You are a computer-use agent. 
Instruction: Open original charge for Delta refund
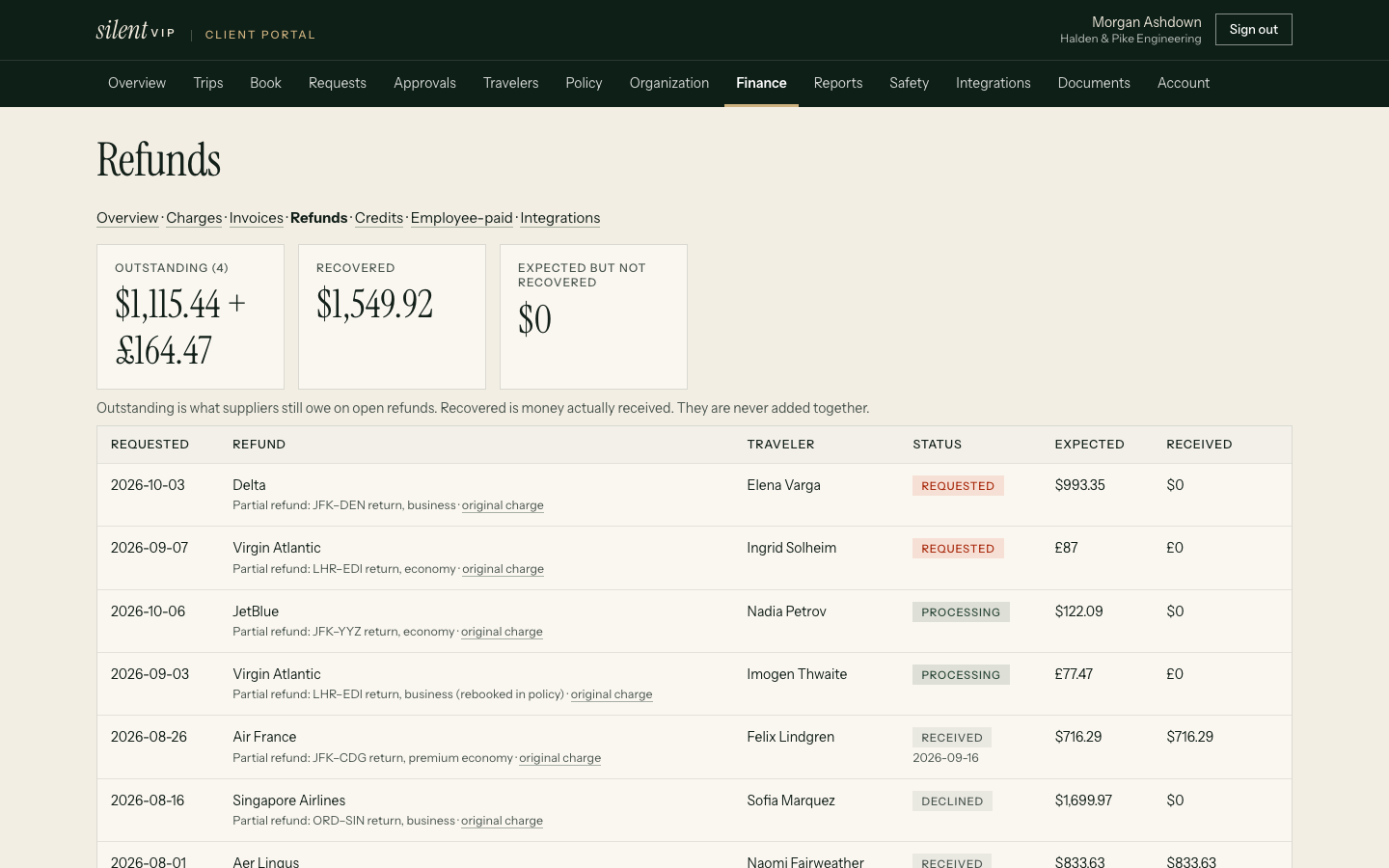(x=503, y=505)
